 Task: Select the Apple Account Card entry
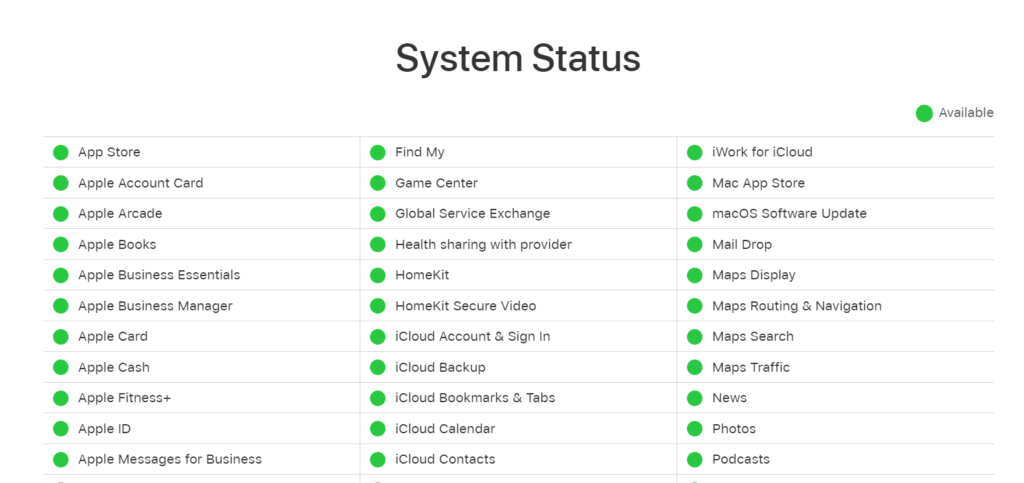[x=140, y=183]
